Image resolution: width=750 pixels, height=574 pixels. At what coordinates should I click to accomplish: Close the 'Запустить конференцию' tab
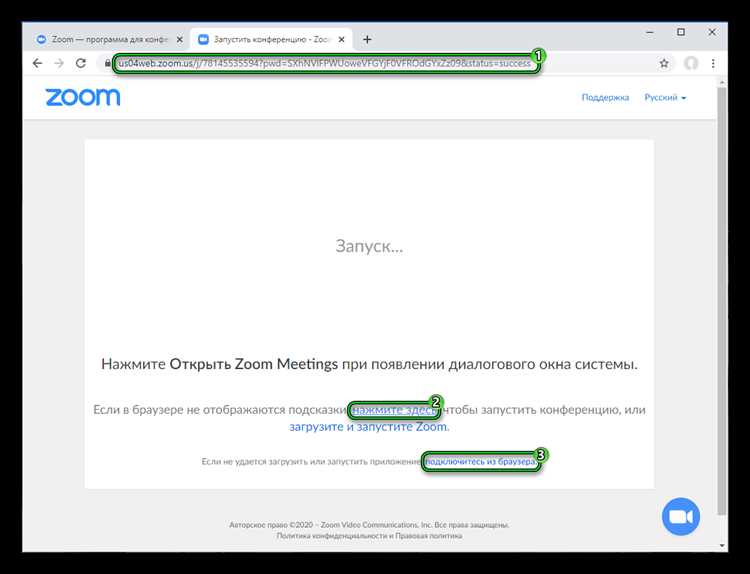click(x=341, y=40)
